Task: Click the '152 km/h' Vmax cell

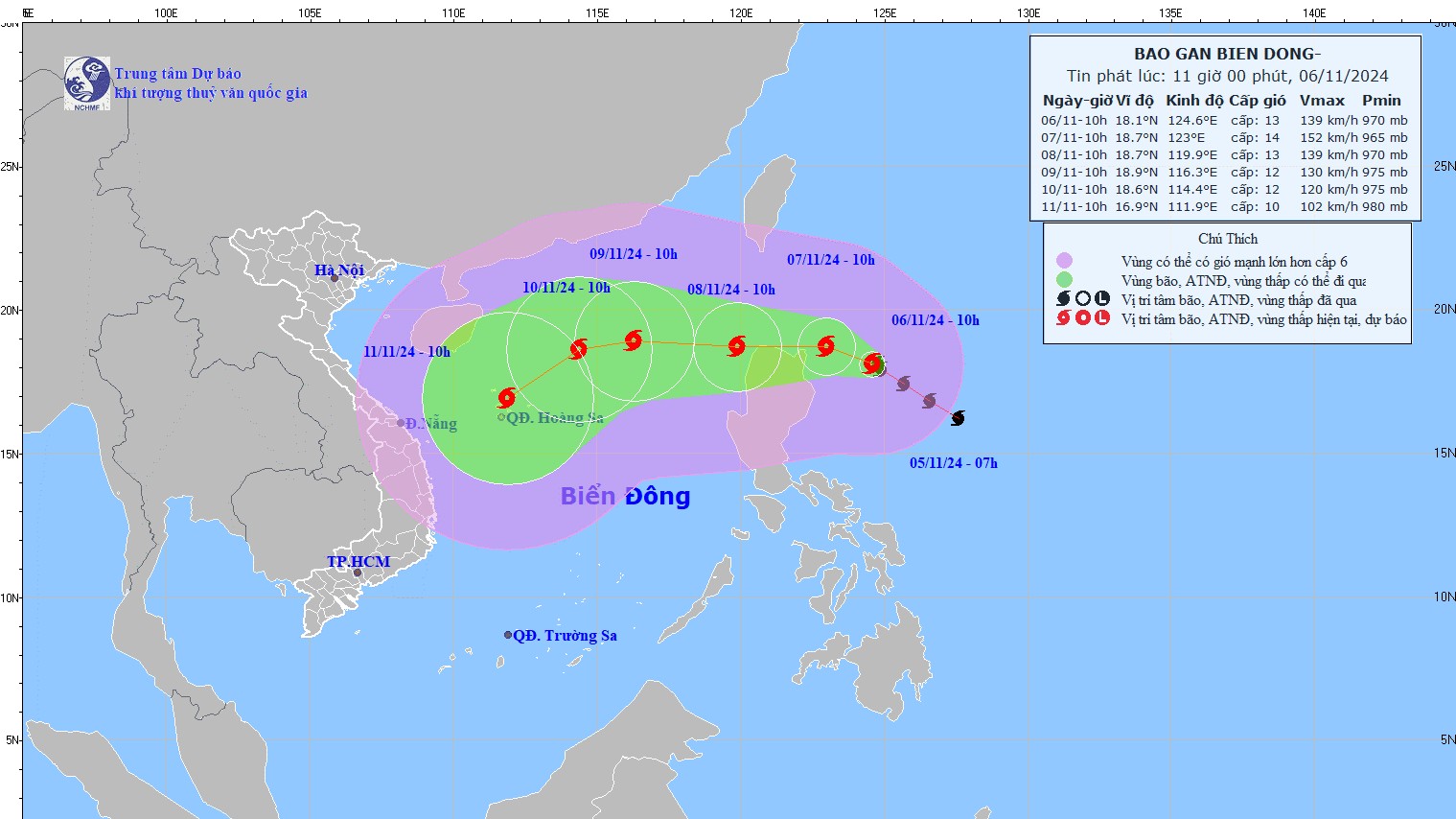Action: tap(1329, 138)
